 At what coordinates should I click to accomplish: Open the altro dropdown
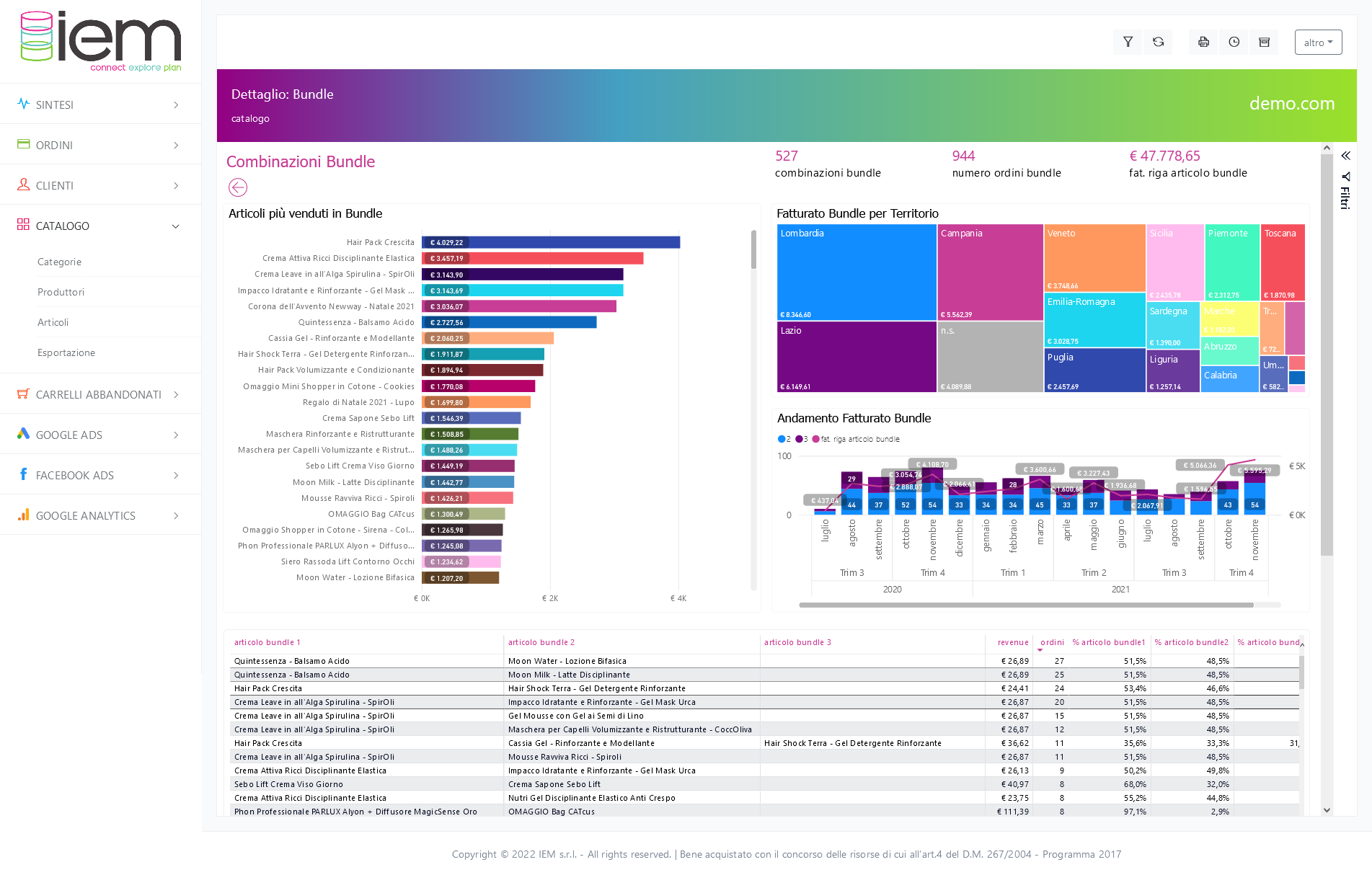click(x=1318, y=43)
